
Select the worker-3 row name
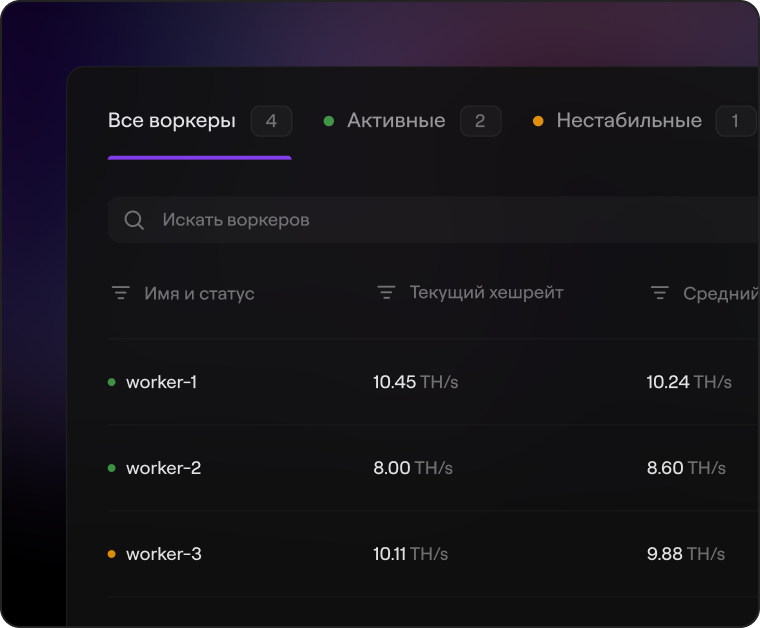coord(164,554)
